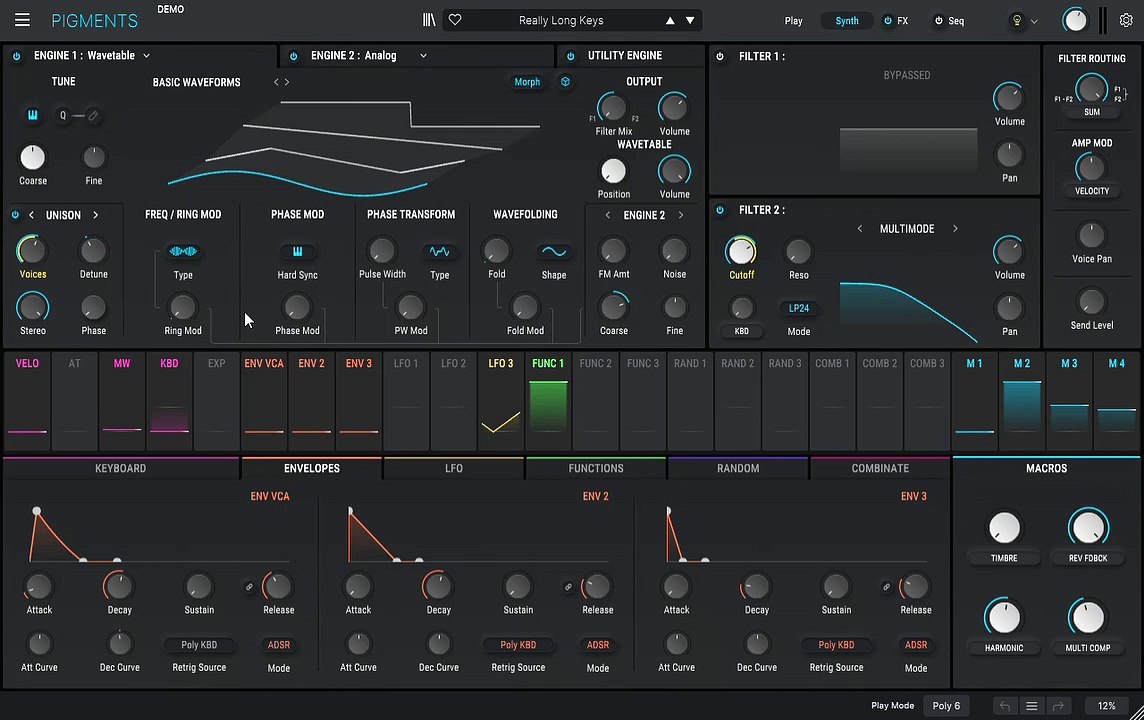Switch to the Functions tab
1144x720 pixels.
click(x=596, y=468)
